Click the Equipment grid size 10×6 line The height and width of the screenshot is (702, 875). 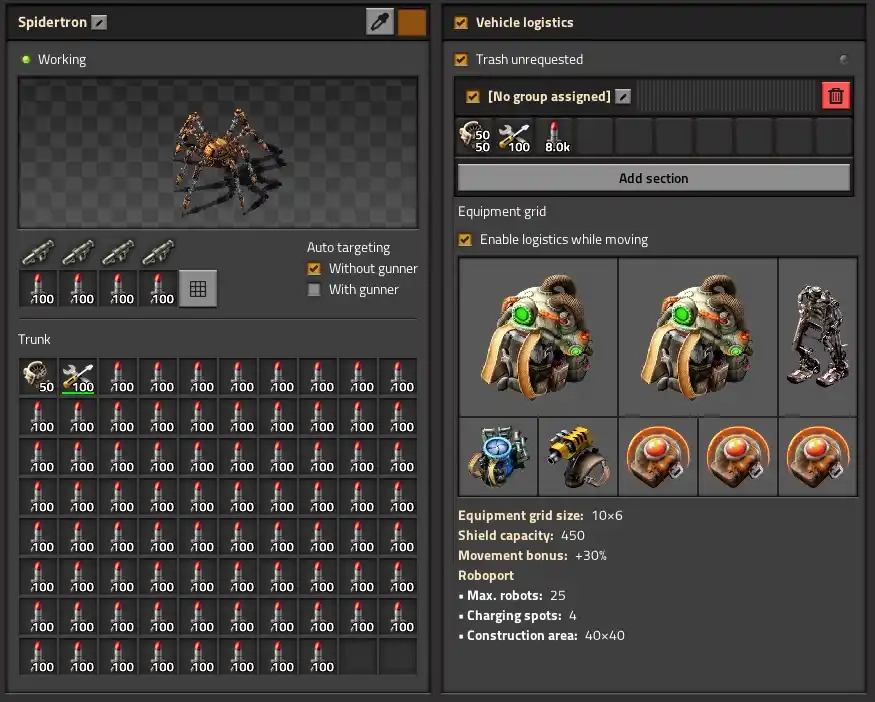point(540,515)
